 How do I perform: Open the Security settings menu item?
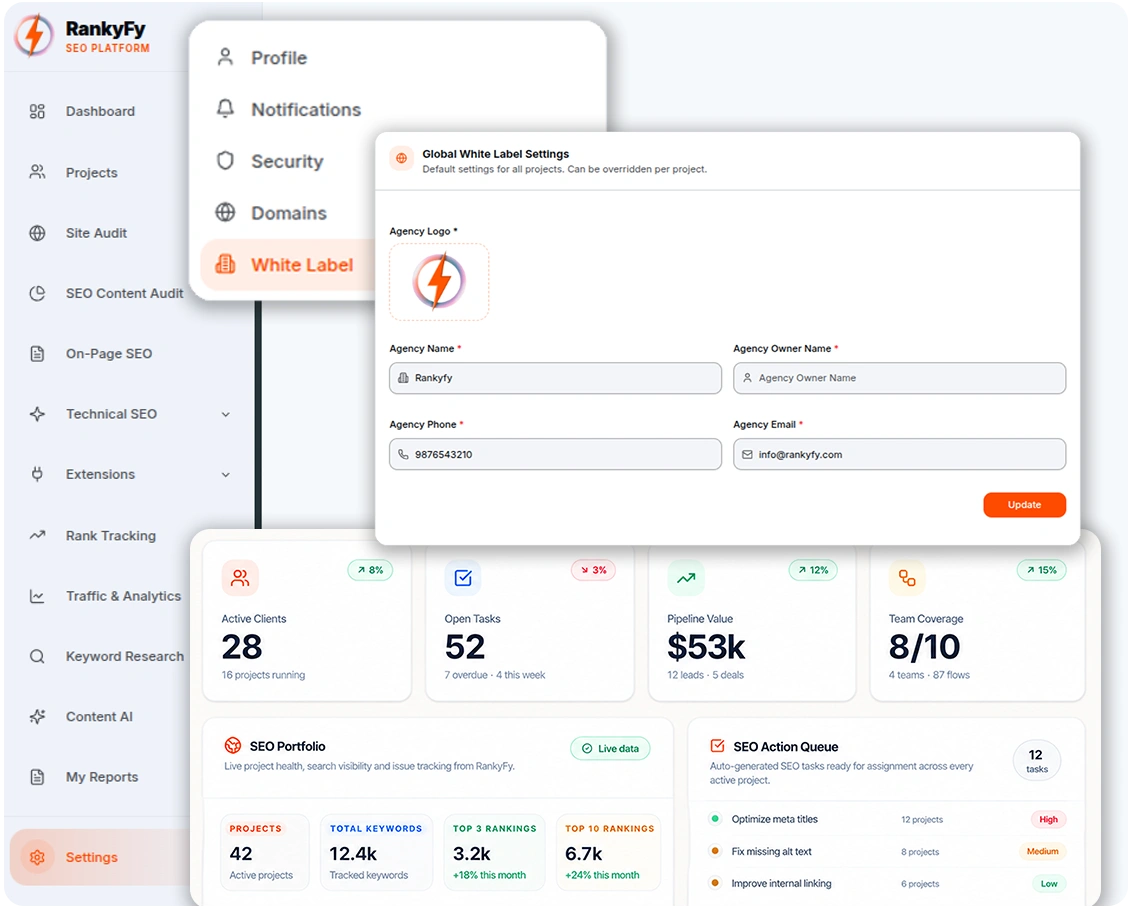[287, 161]
